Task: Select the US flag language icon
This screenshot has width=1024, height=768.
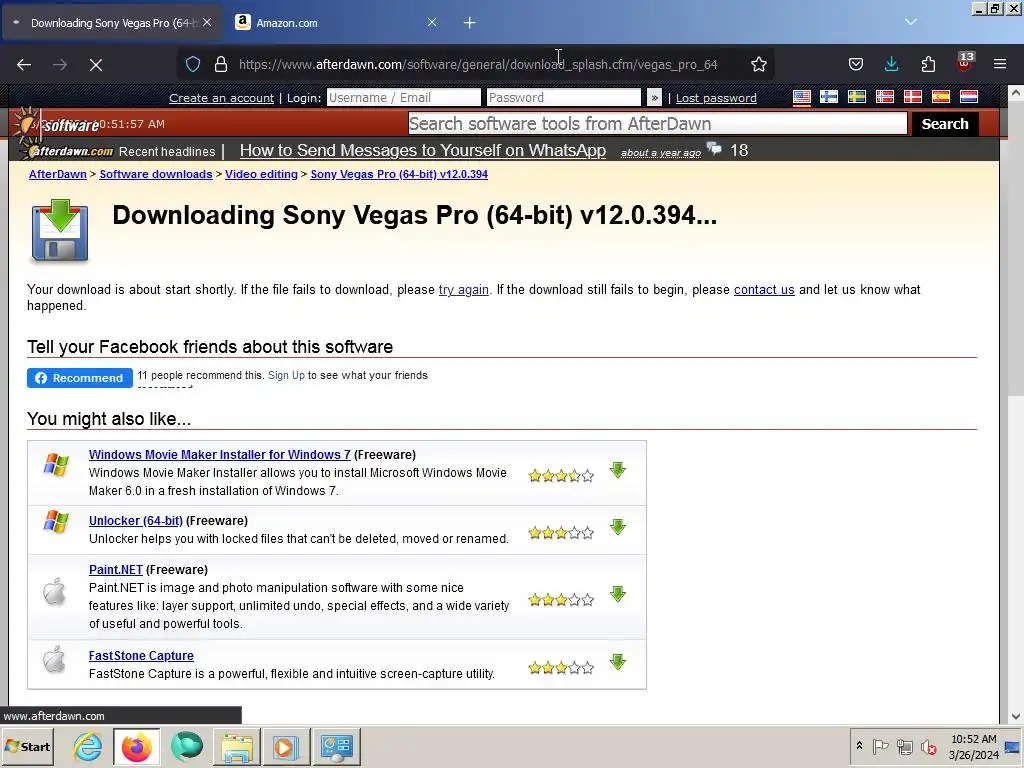Action: click(801, 97)
